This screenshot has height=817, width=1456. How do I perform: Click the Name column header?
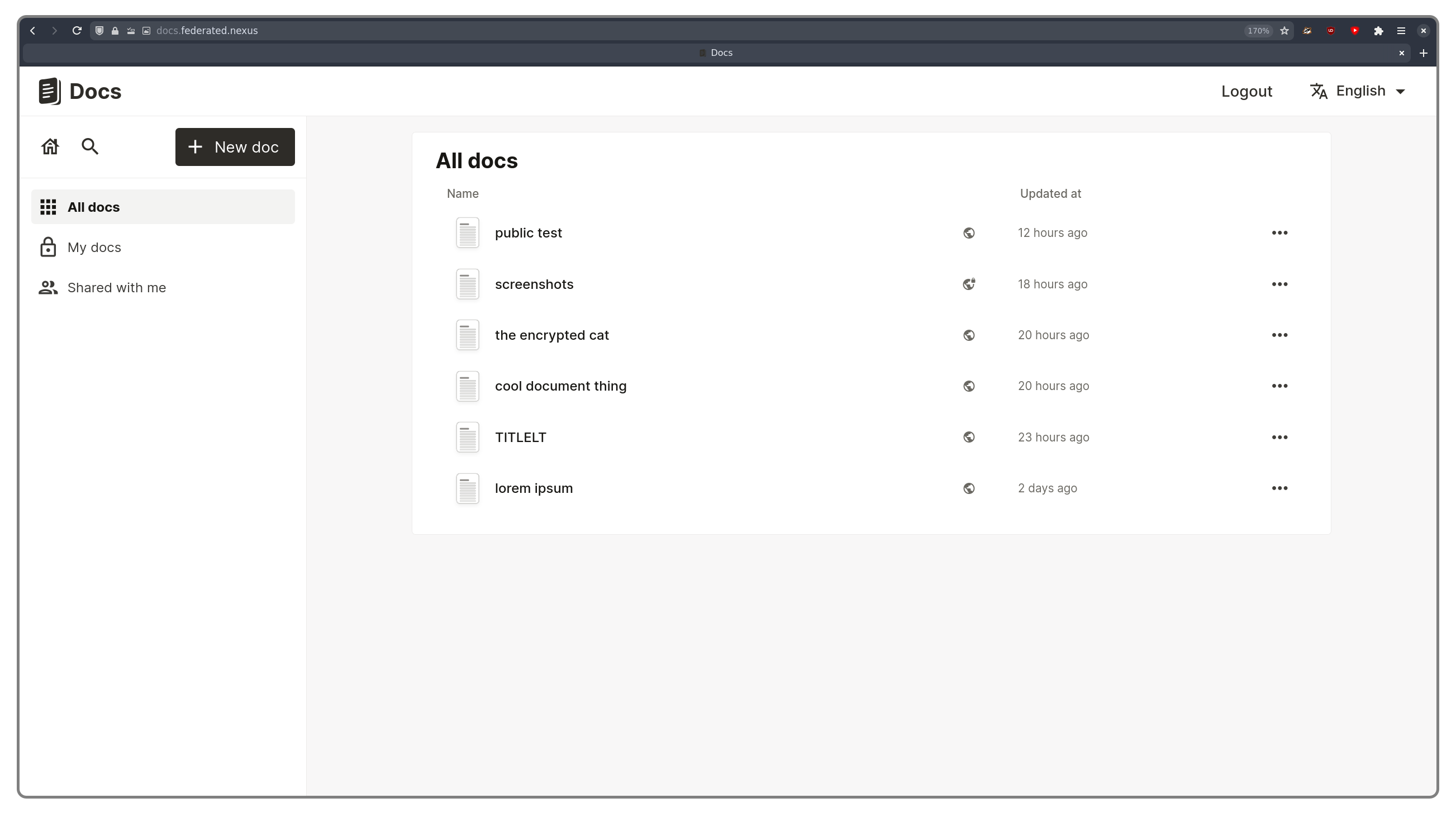tap(463, 194)
